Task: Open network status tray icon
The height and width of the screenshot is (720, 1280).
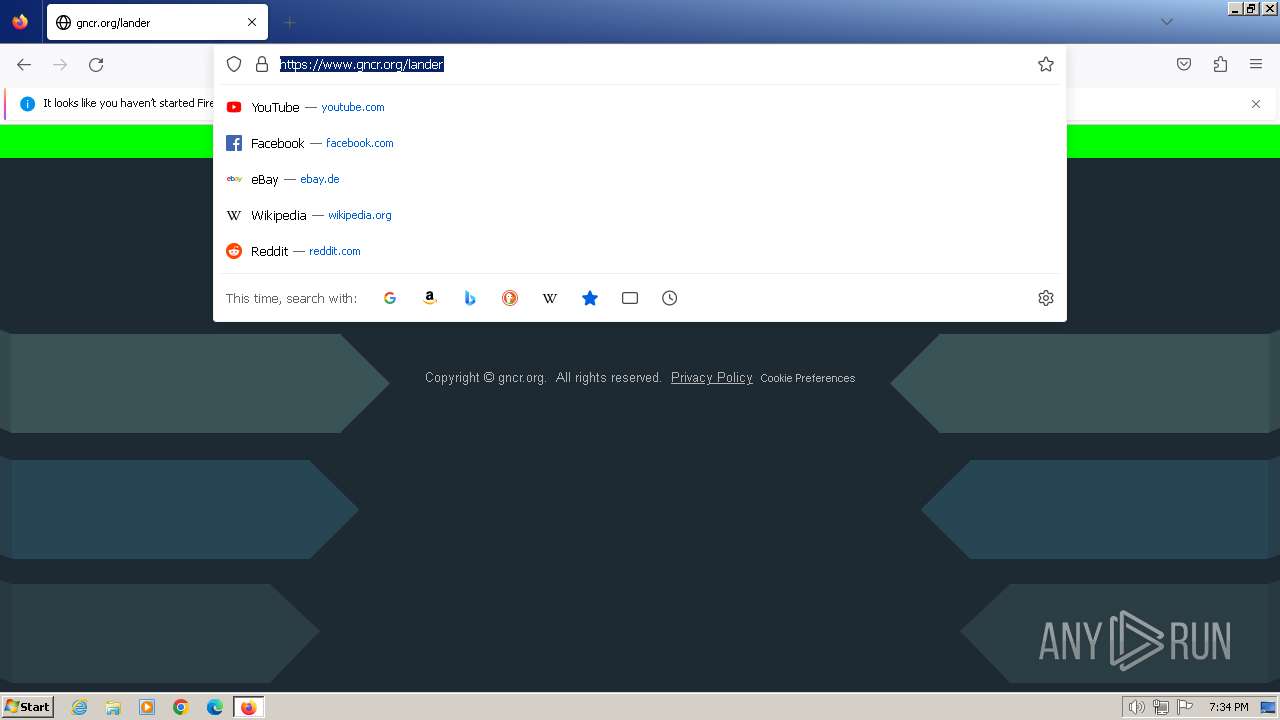Action: tap(1161, 707)
